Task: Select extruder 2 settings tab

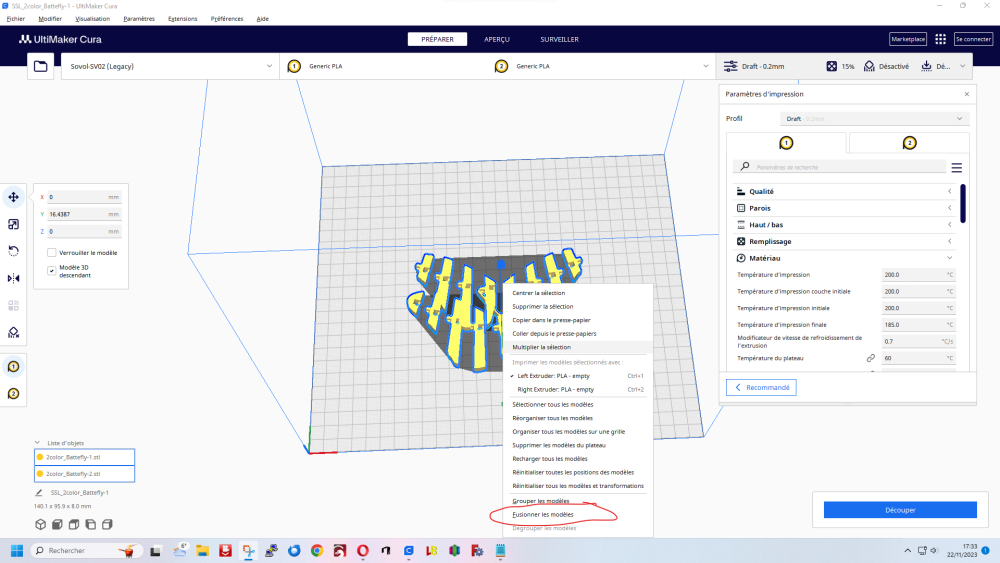Action: (x=909, y=143)
